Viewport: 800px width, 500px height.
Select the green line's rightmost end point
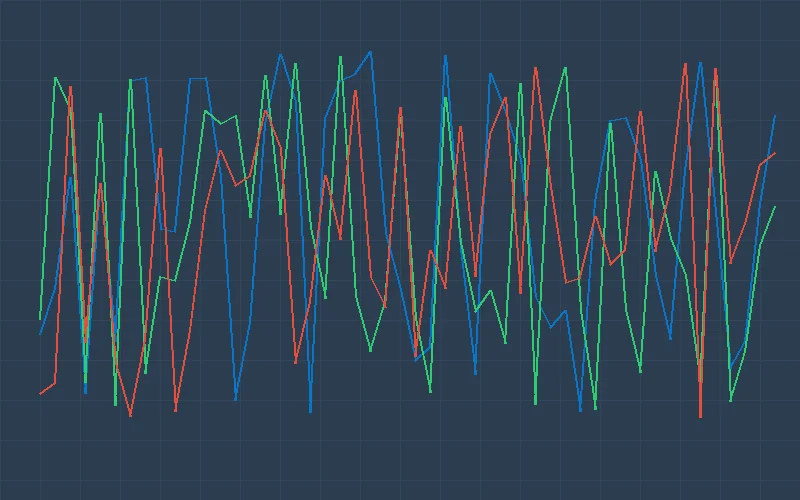click(775, 207)
